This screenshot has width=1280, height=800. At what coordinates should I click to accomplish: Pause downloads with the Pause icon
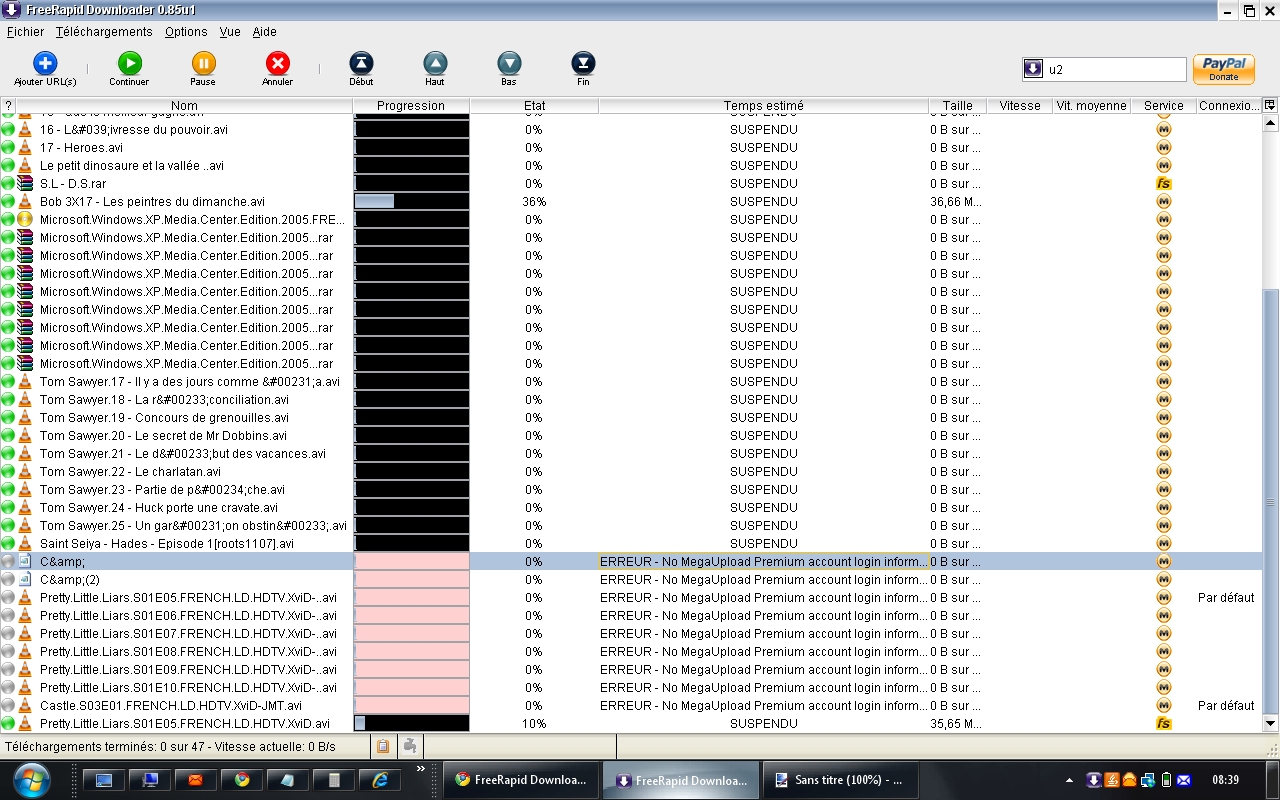[203, 64]
